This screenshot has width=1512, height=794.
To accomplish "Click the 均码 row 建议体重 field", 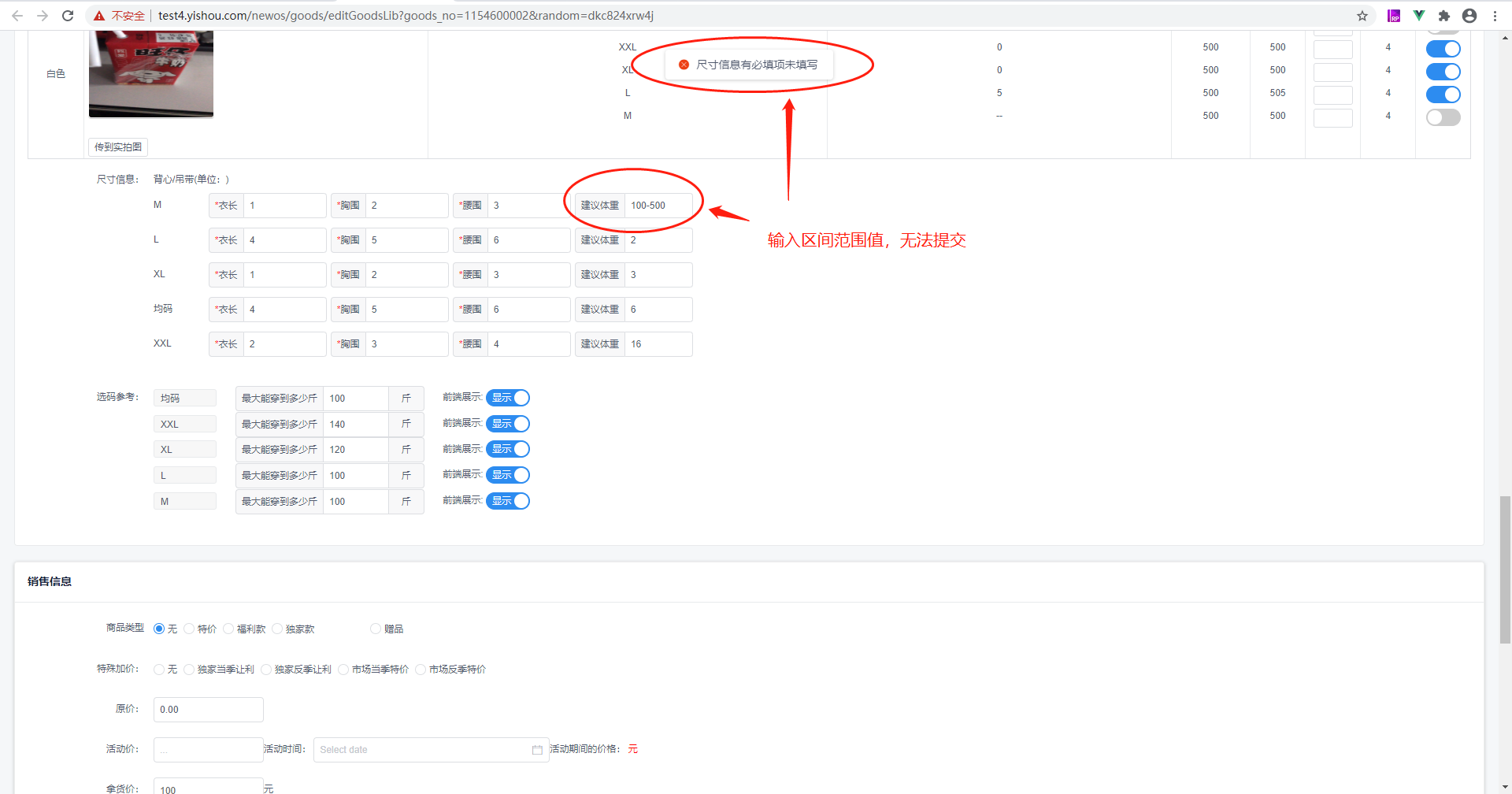I will [x=658, y=310].
